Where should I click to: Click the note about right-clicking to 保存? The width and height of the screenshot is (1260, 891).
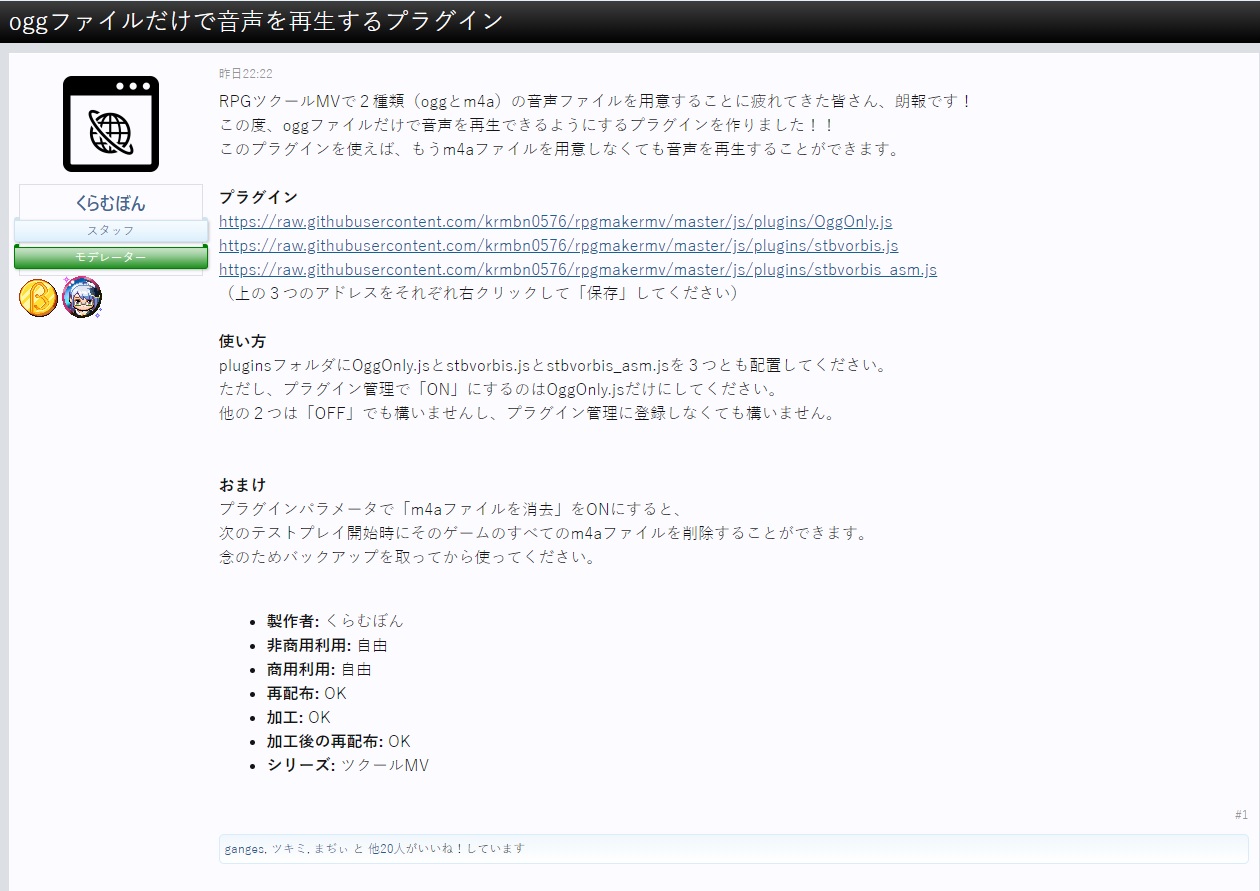pos(480,293)
